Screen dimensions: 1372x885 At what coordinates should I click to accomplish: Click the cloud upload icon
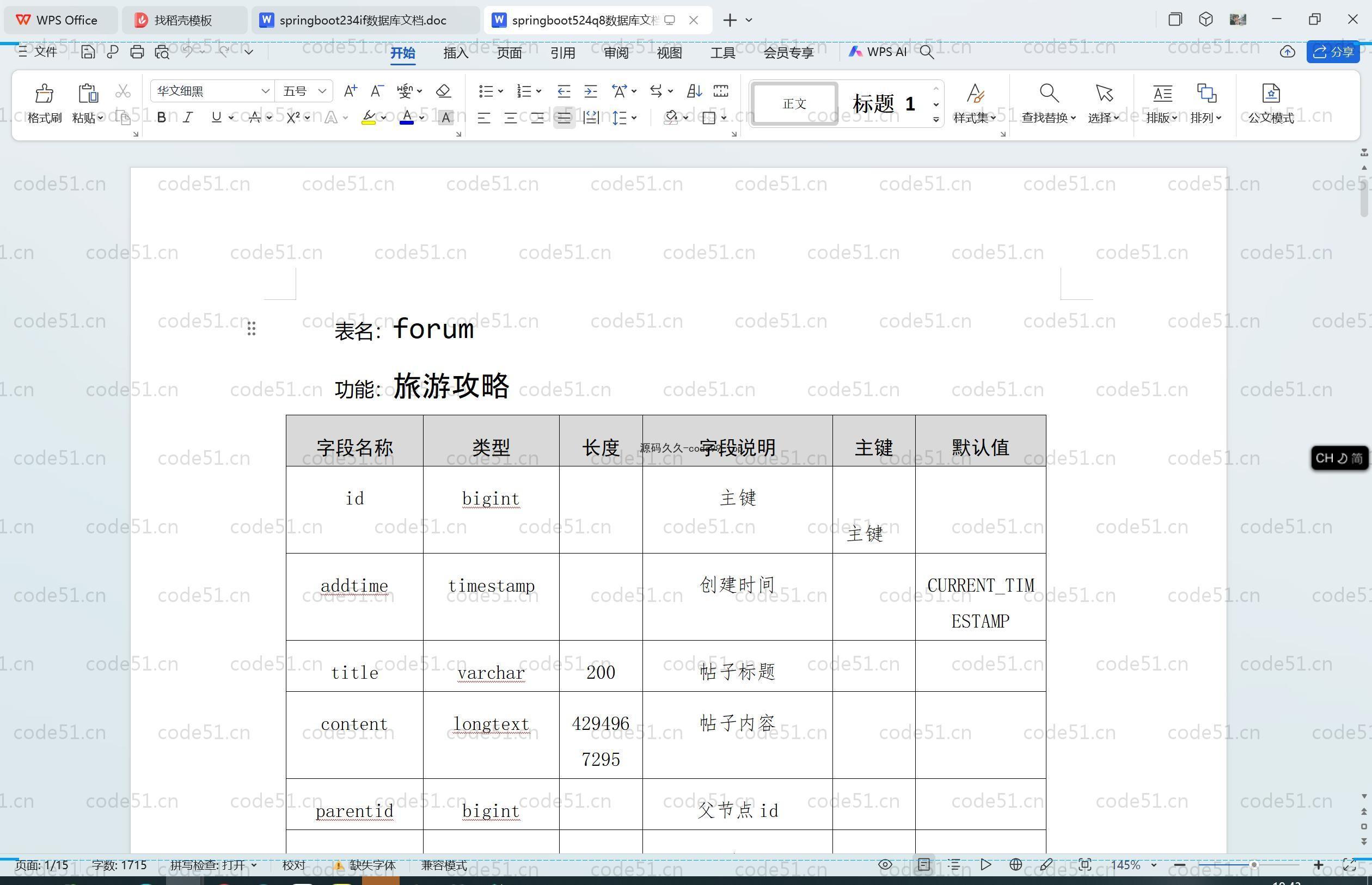coord(1287,52)
